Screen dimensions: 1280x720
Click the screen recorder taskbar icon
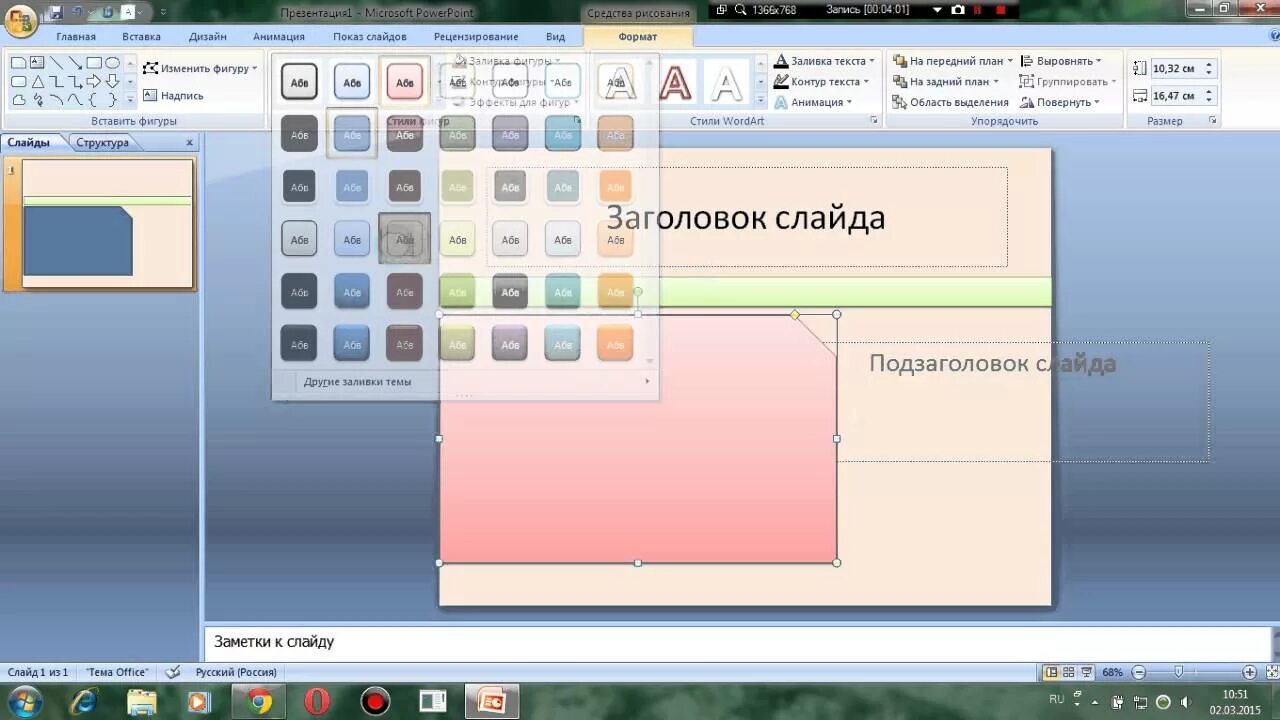pos(376,702)
